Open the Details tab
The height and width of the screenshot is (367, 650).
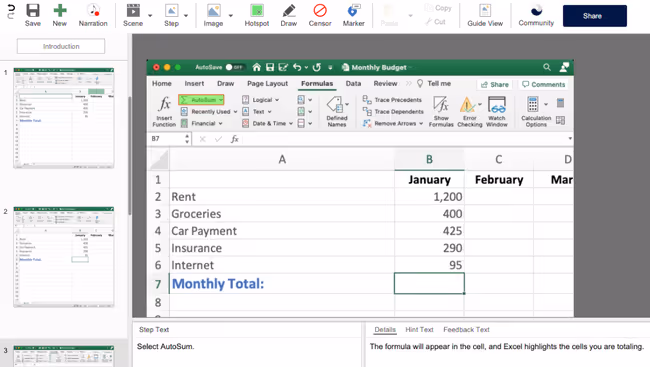(x=385, y=330)
